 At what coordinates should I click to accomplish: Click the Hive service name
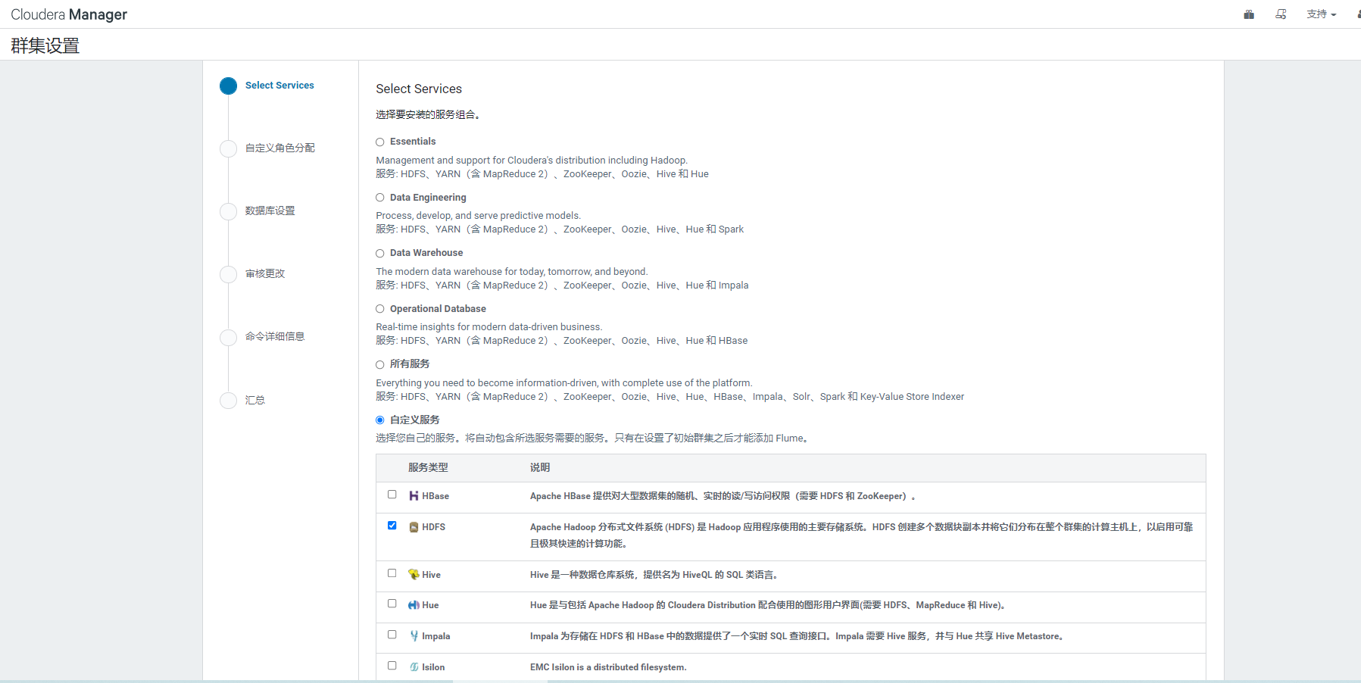431,575
